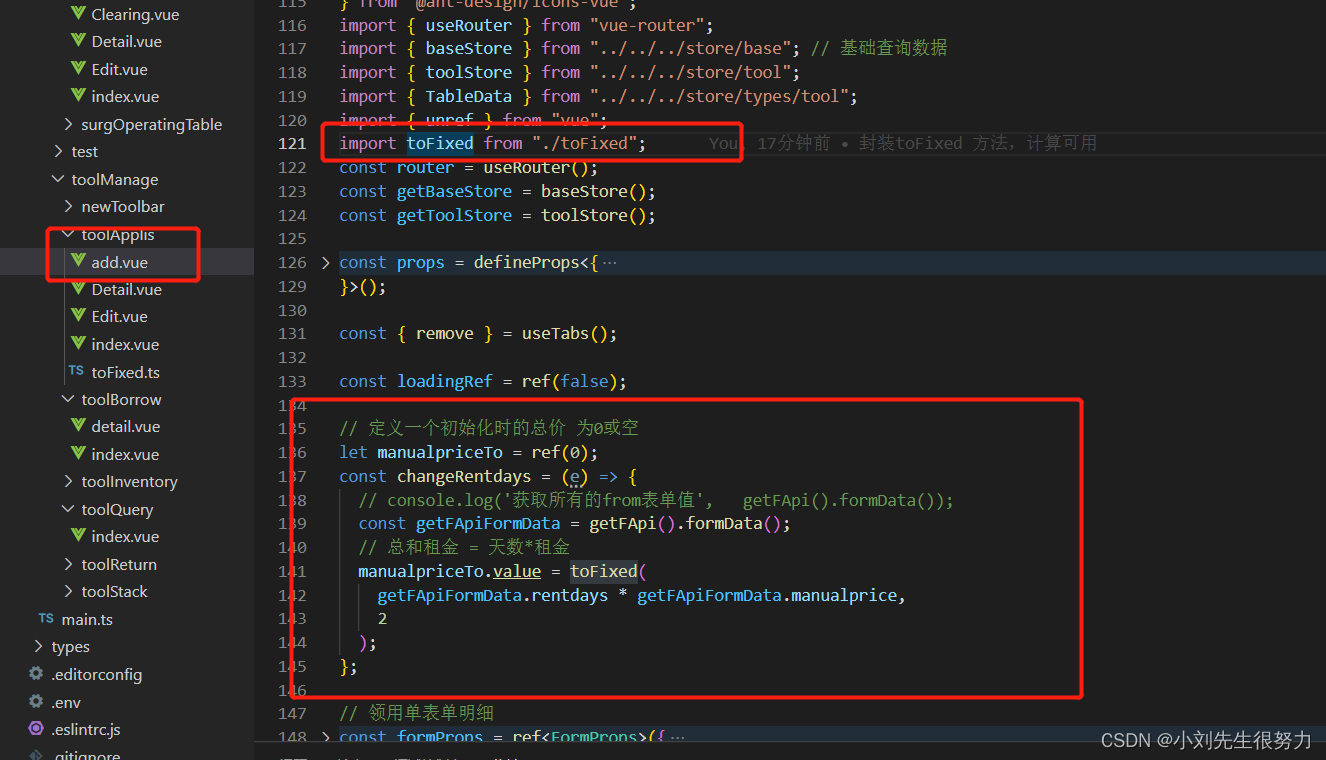
Task: Click the TS icon beside toFixed.ts
Action: (76, 371)
